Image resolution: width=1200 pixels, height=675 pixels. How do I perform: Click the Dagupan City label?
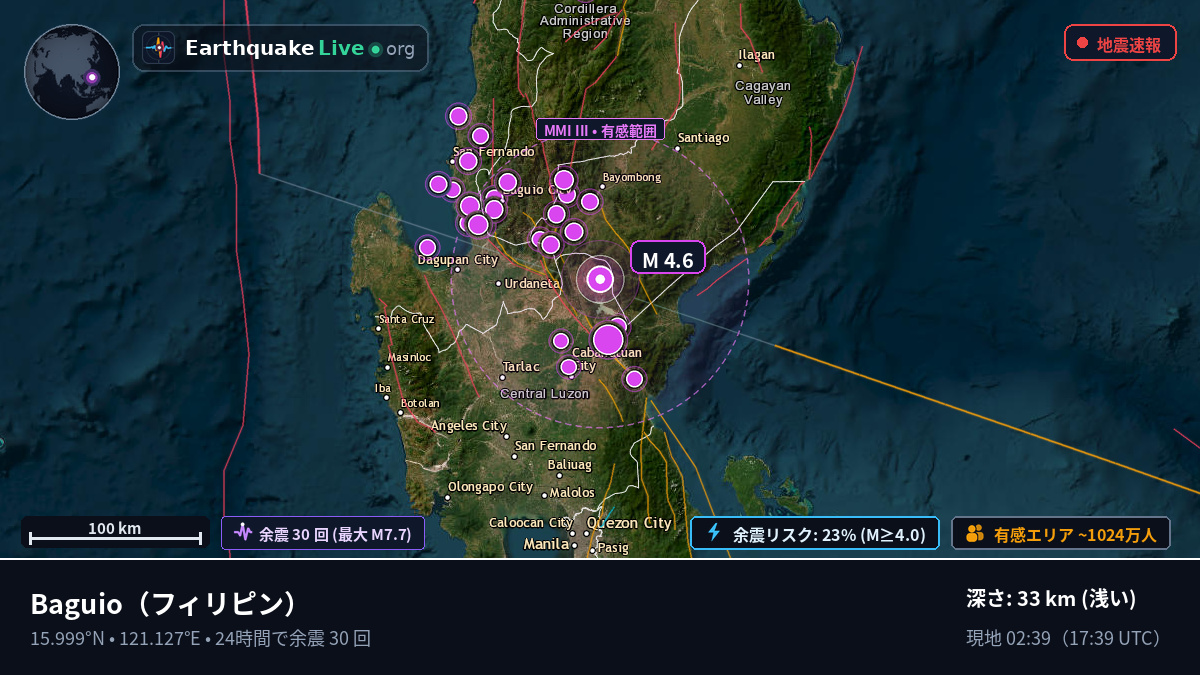(457, 260)
